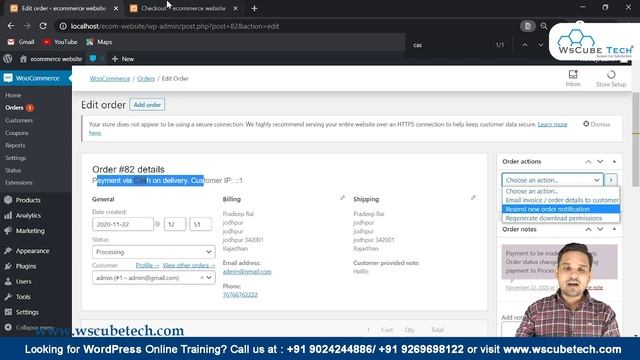Viewport: 640px width, 360px height.
Task: Click the find-in-page search field
Action: pos(449,45)
